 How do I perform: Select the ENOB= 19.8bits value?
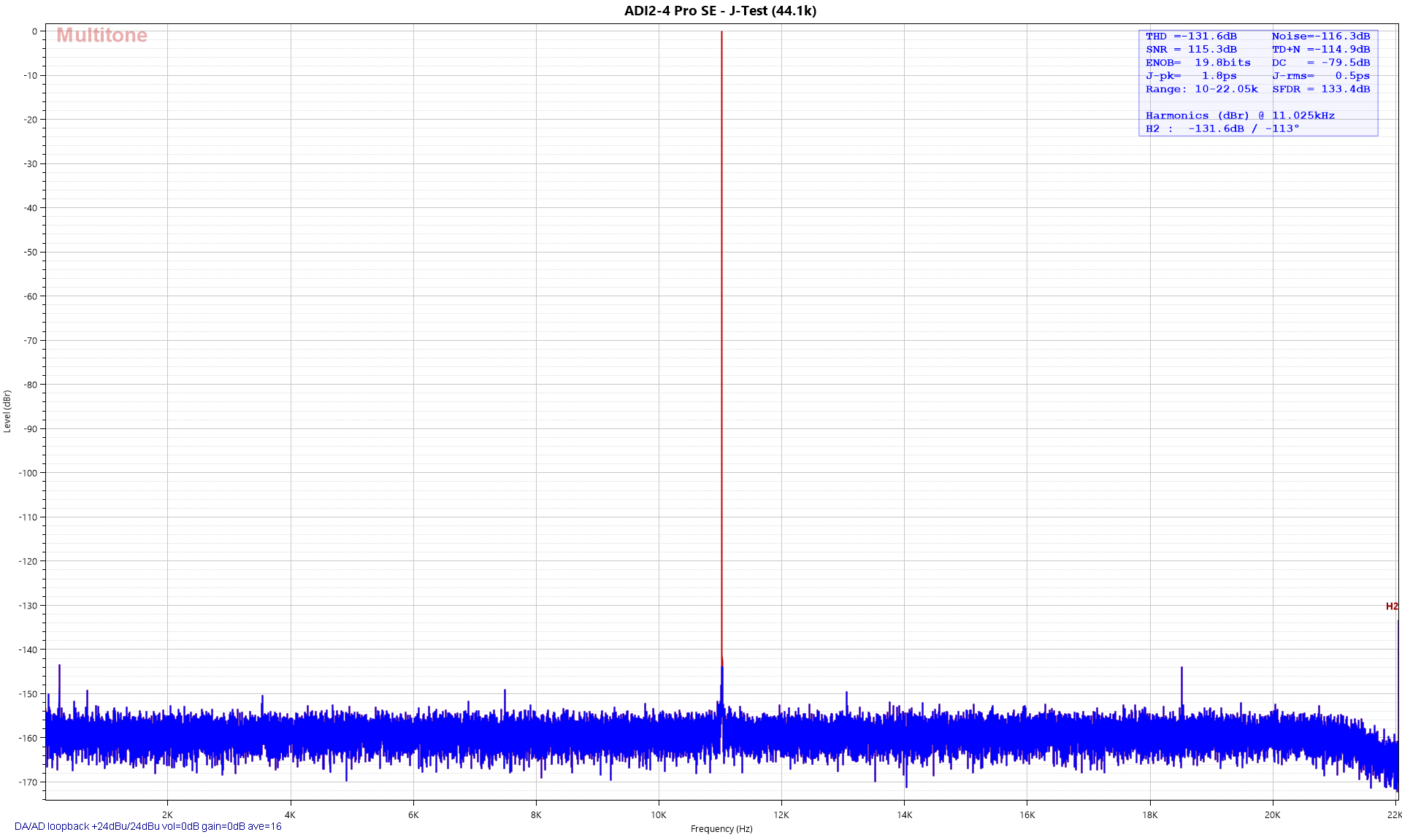[x=1198, y=63]
